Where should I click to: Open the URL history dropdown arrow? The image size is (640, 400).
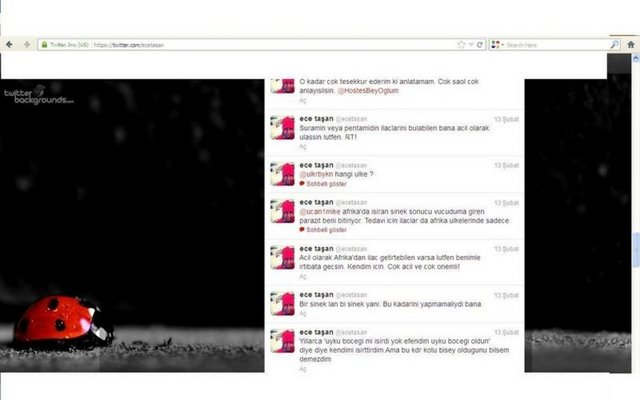click(x=471, y=45)
